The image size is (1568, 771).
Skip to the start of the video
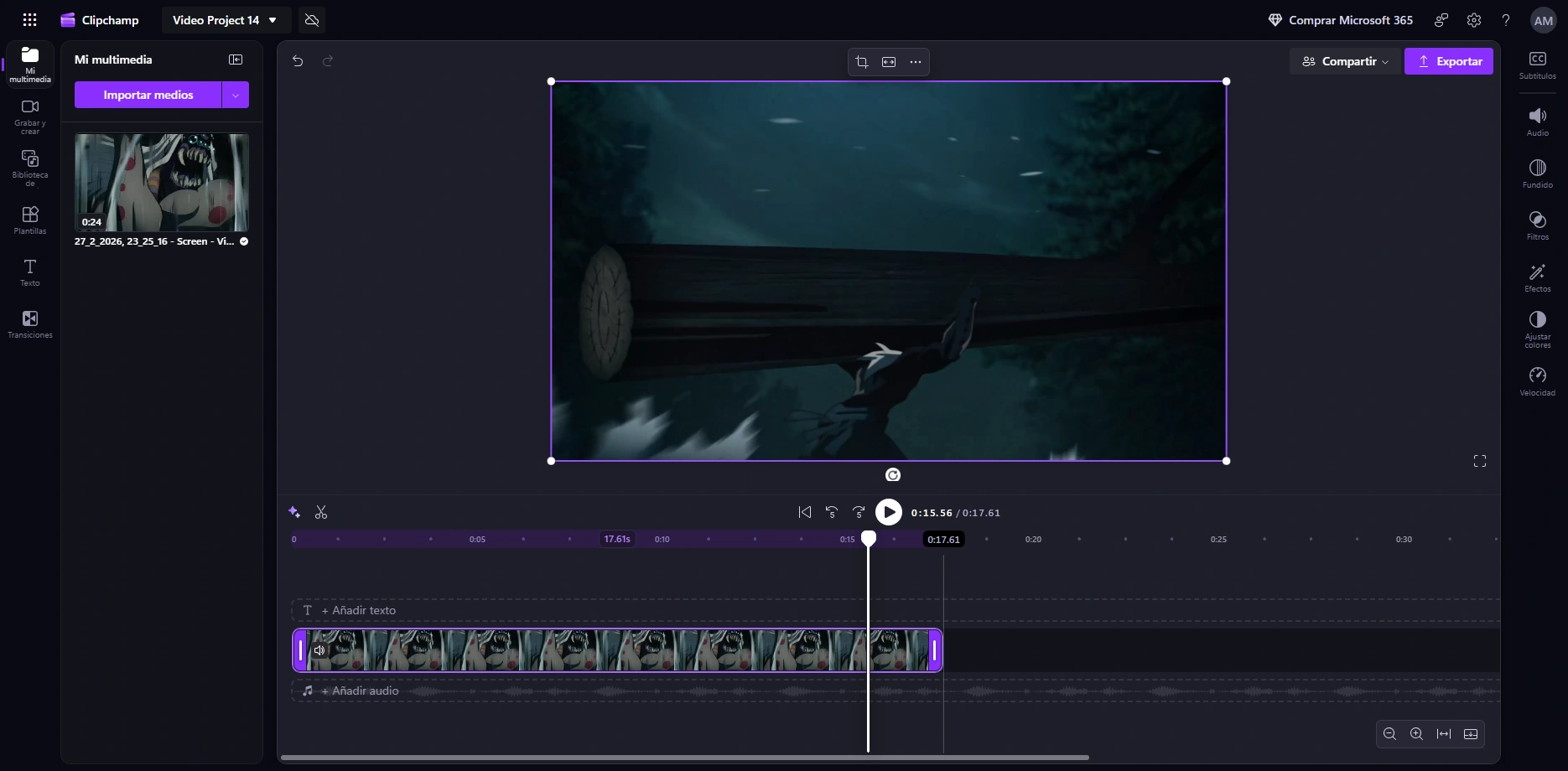click(805, 512)
